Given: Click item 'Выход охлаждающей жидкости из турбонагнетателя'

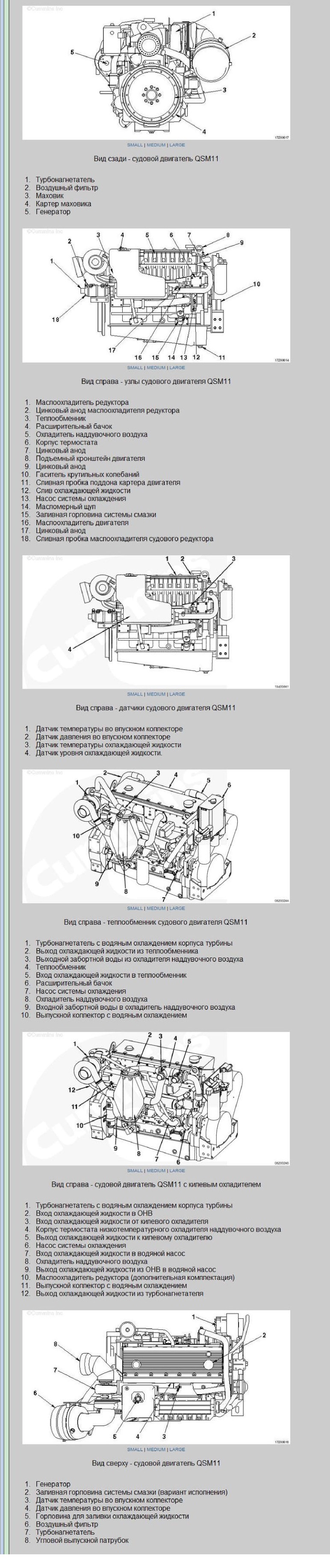Looking at the screenshot, I should (119, 1294).
